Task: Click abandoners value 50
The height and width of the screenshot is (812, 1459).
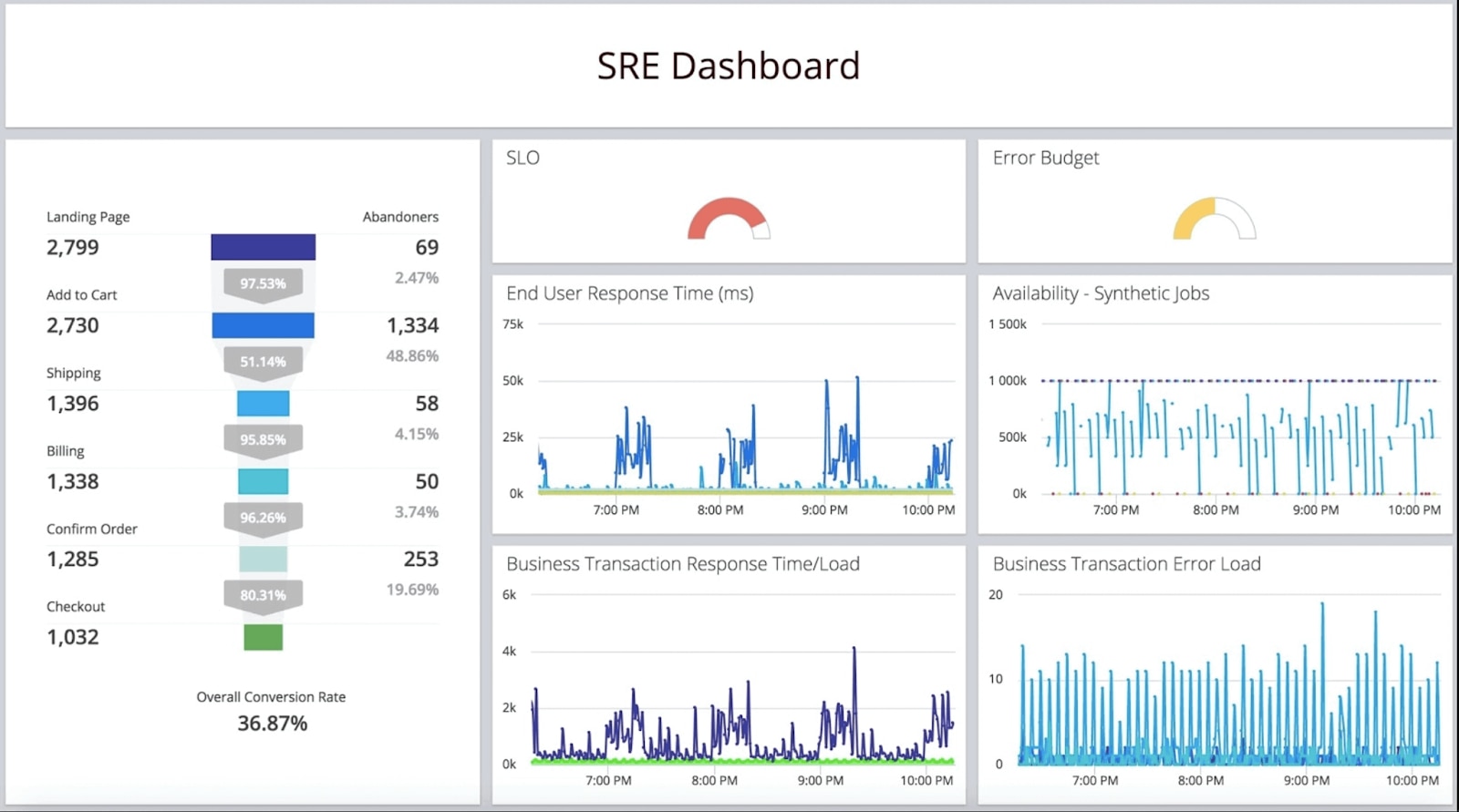Action: click(427, 481)
